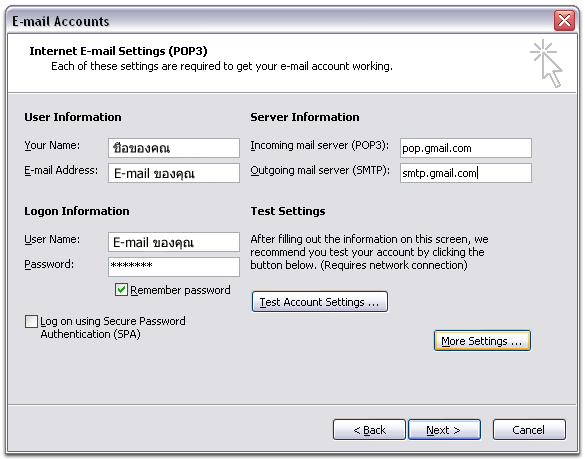This screenshot has height=459, width=585.
Task: Cancel the e-mail account setup
Action: (529, 430)
